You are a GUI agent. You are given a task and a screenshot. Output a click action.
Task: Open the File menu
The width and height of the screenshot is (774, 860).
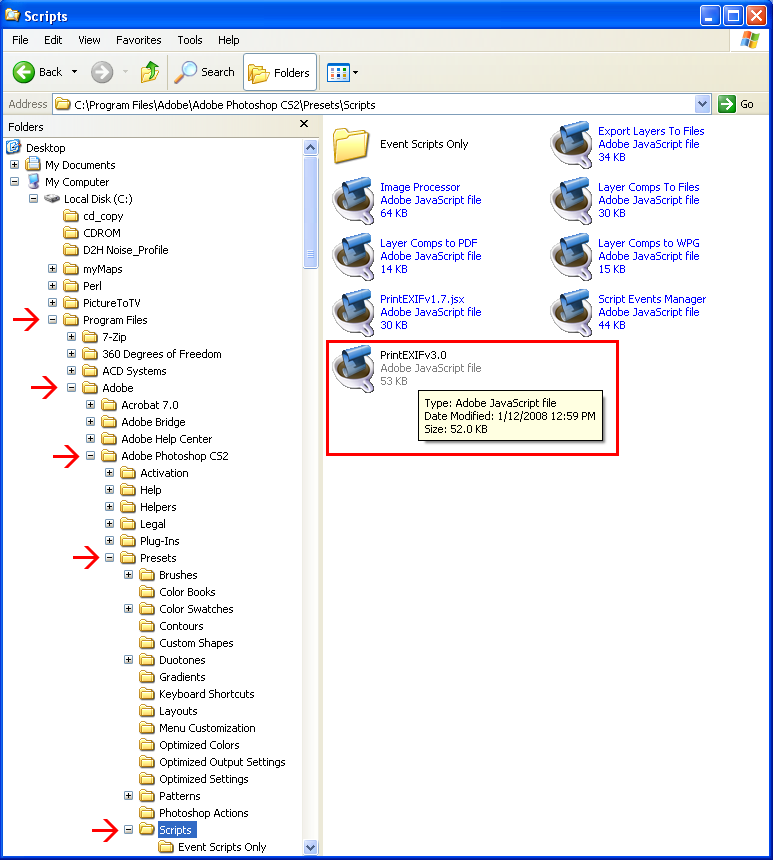20,40
